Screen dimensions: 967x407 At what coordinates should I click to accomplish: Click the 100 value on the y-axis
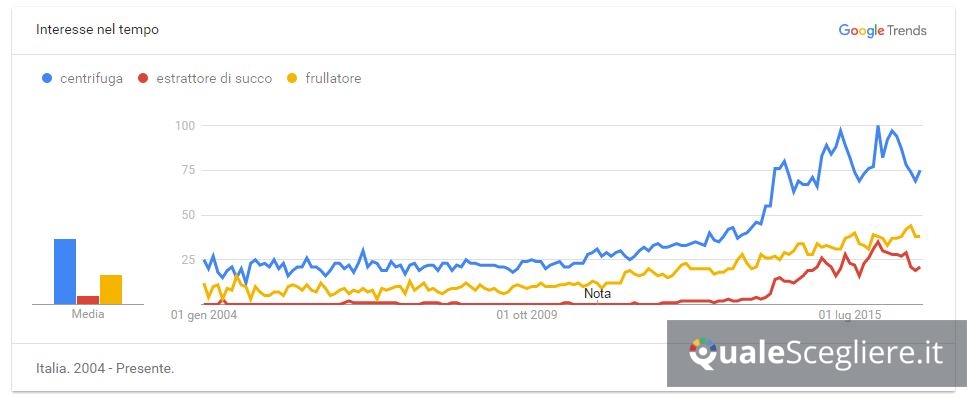pos(183,125)
